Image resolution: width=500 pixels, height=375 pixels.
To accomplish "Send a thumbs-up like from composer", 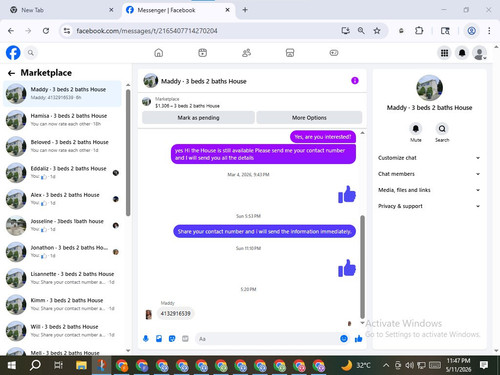I will coord(359,339).
